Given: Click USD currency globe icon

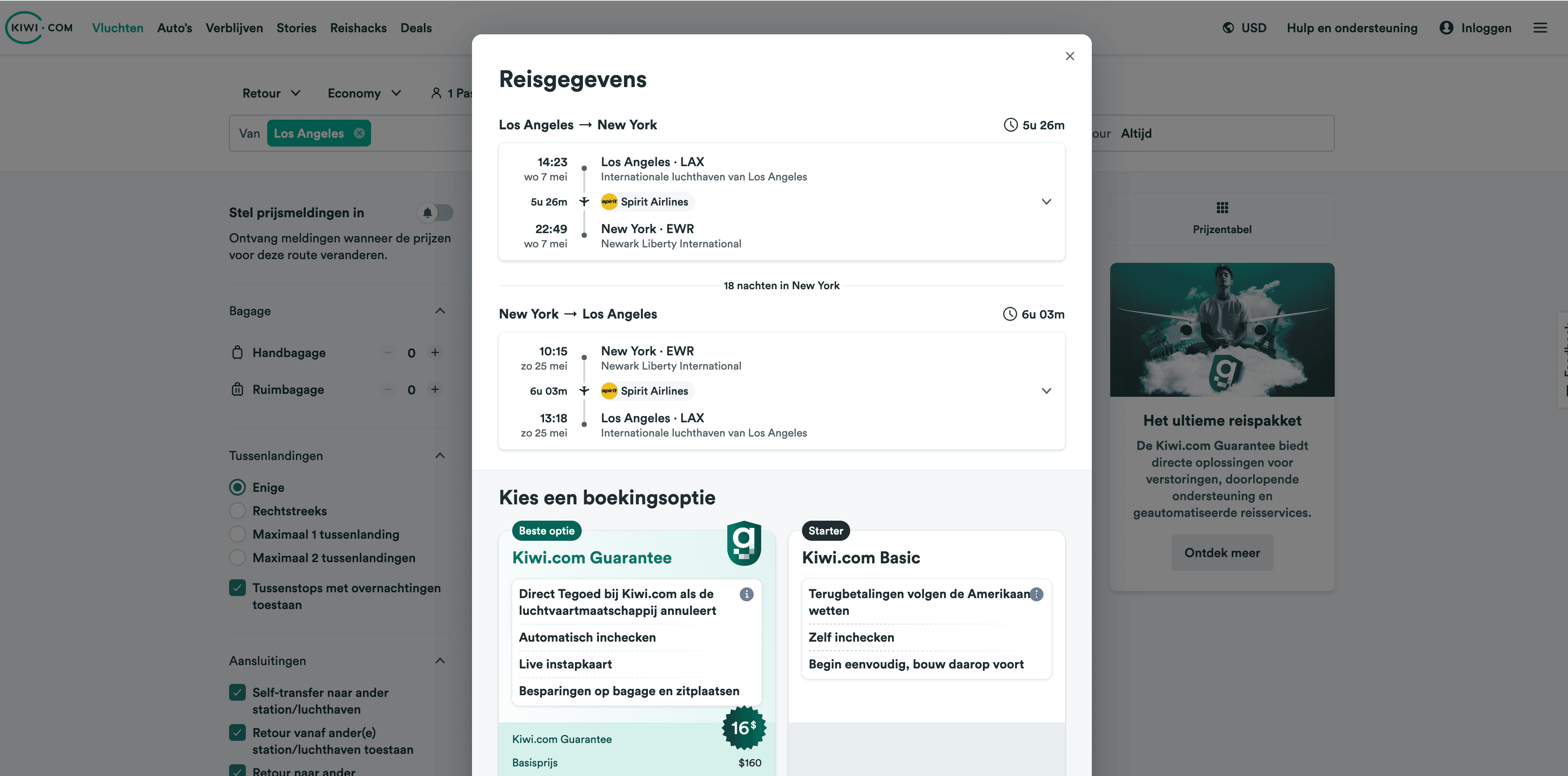Looking at the screenshot, I should pos(1228,28).
